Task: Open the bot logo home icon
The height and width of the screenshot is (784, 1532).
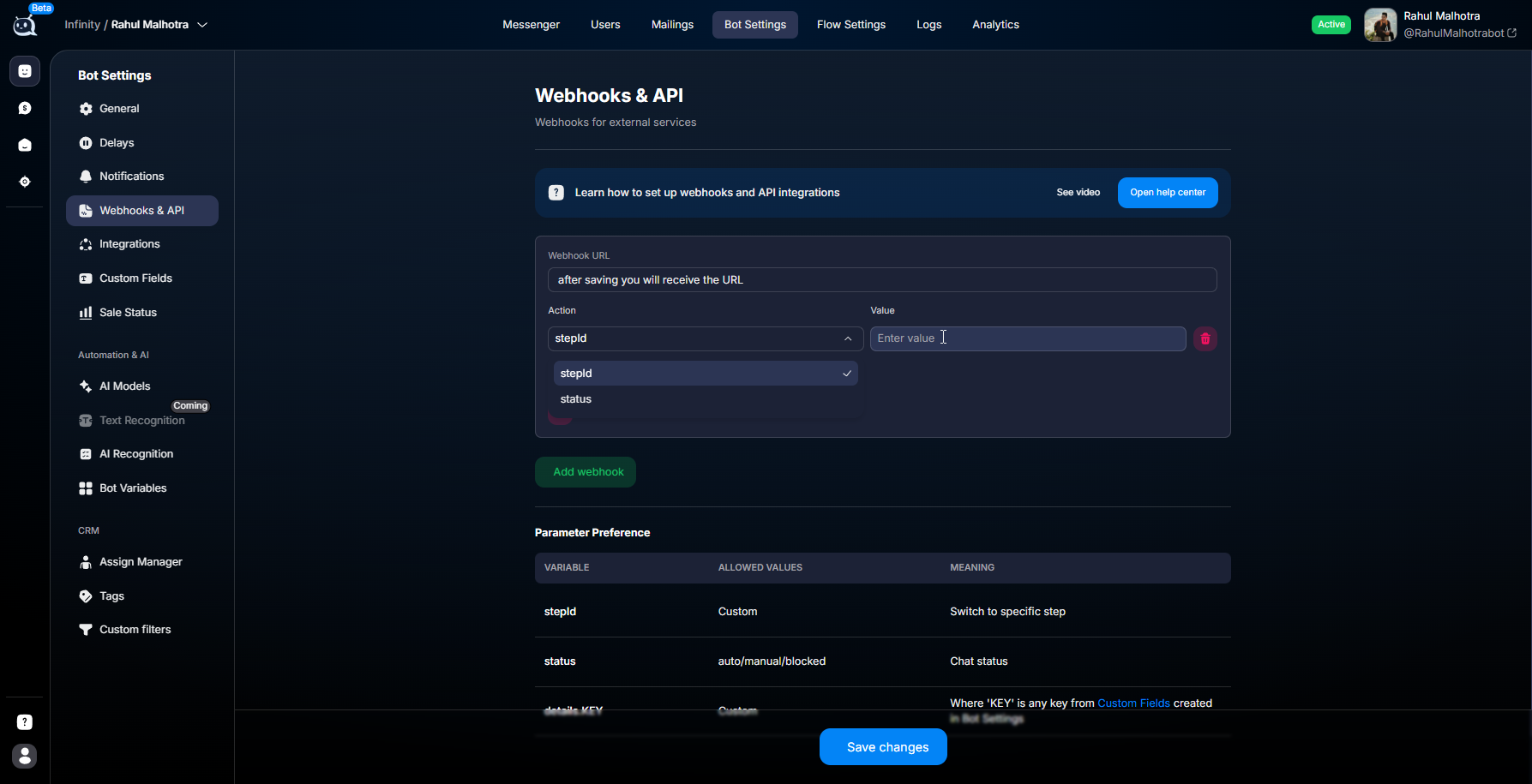Action: click(x=25, y=24)
